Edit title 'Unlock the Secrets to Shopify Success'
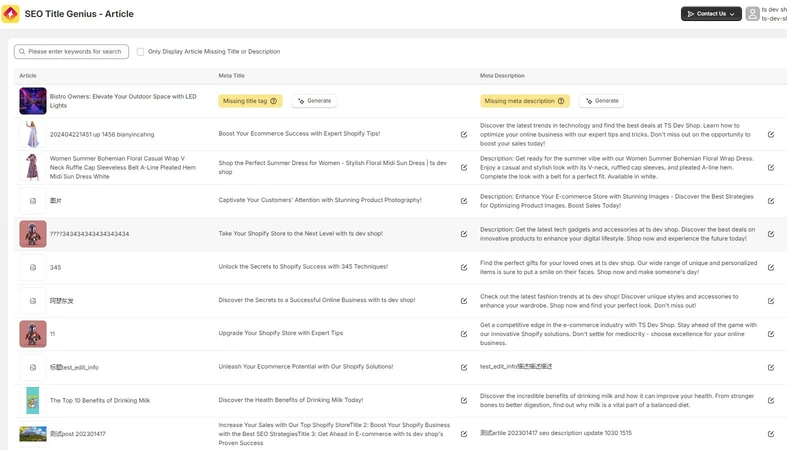 464,267
